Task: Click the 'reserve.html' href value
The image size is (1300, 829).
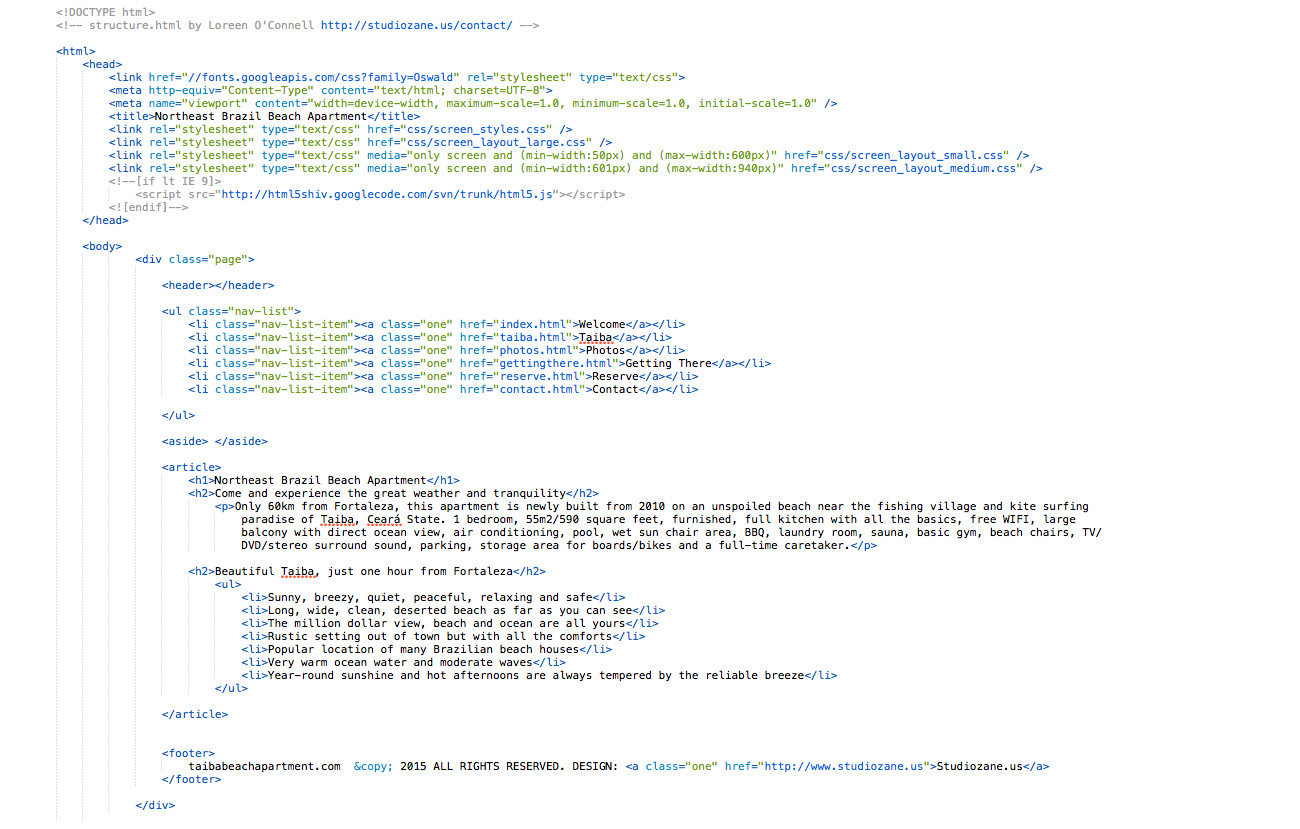Action: pos(542,376)
